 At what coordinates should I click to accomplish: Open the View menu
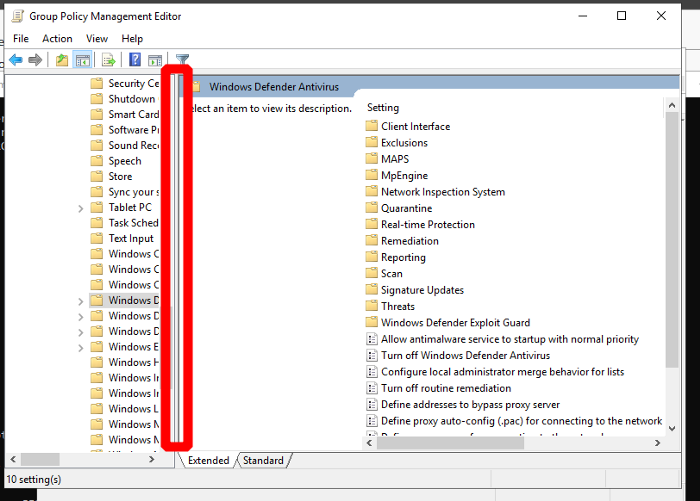[97, 39]
